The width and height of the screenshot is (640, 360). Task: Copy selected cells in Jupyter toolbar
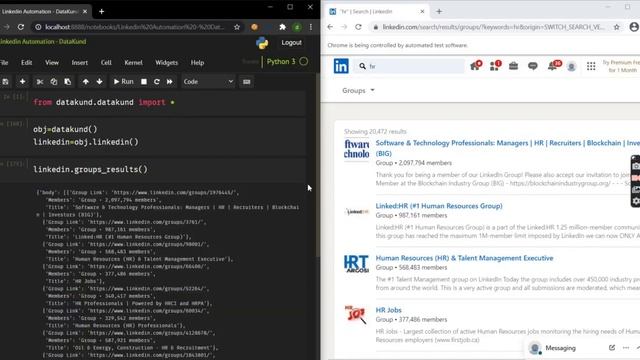53,82
